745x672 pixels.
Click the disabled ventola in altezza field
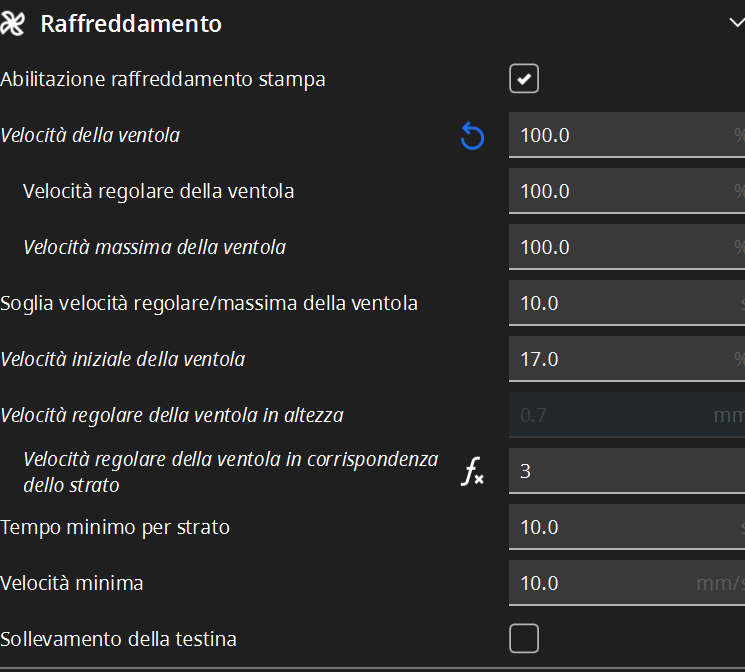tap(620, 415)
